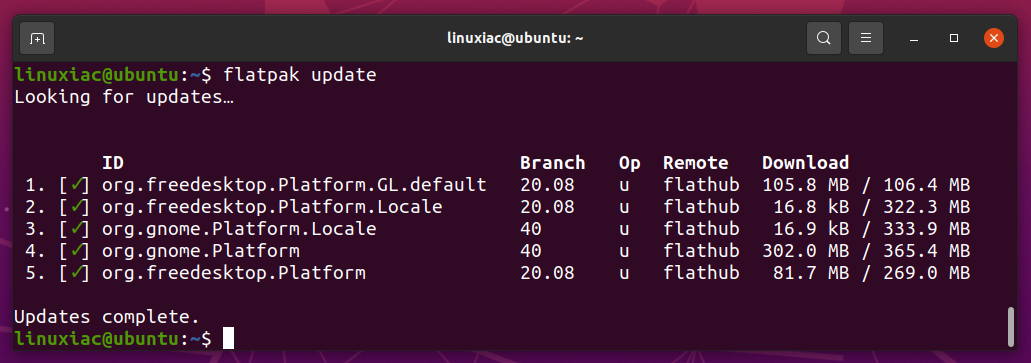Screen dimensions: 1031x363
Task: Click the window title linuxiac@ubuntu: ~
Action: click(516, 38)
